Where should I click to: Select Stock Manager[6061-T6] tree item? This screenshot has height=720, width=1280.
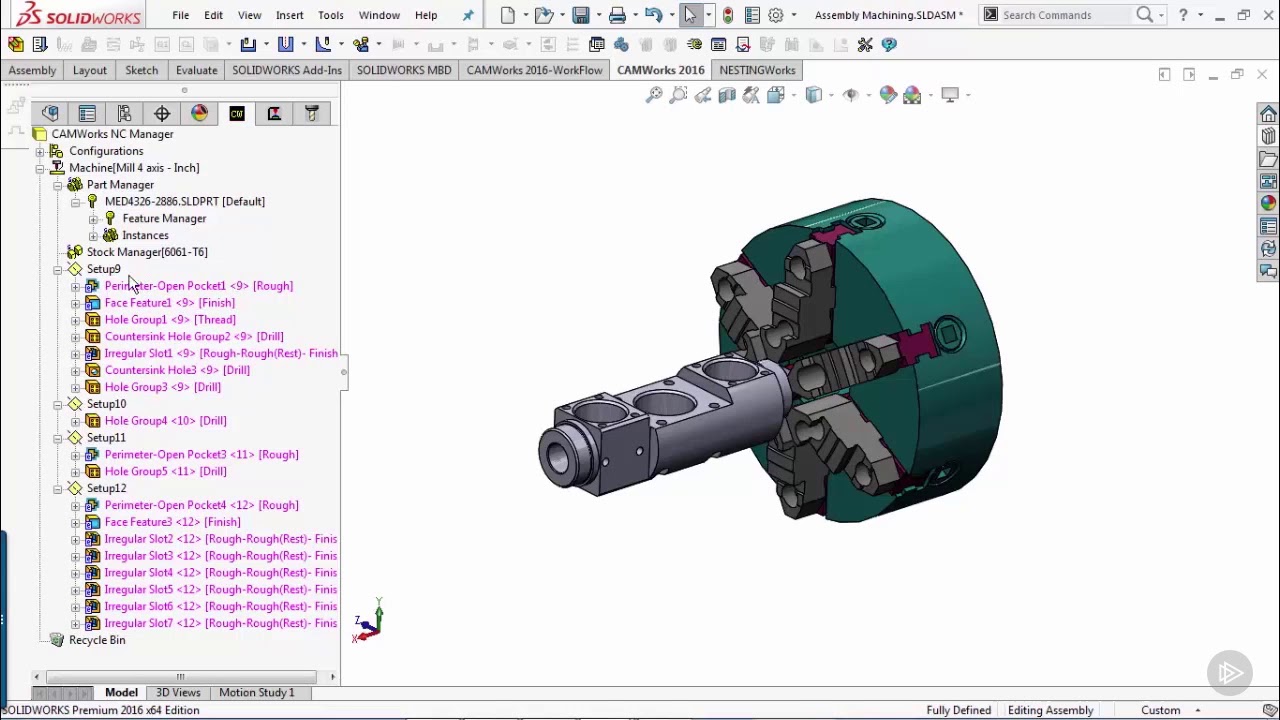point(147,252)
